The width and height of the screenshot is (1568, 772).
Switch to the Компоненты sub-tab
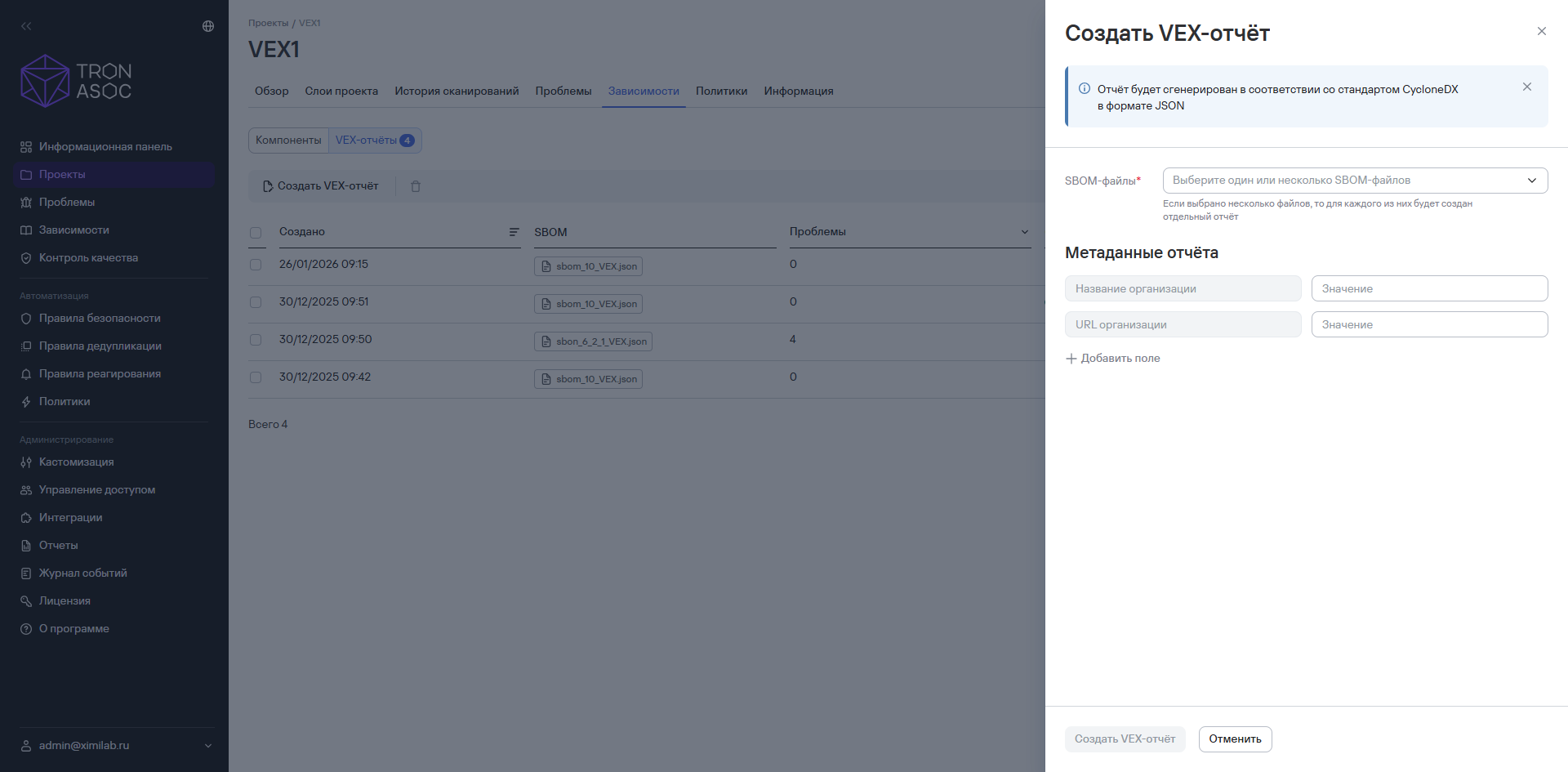[288, 141]
